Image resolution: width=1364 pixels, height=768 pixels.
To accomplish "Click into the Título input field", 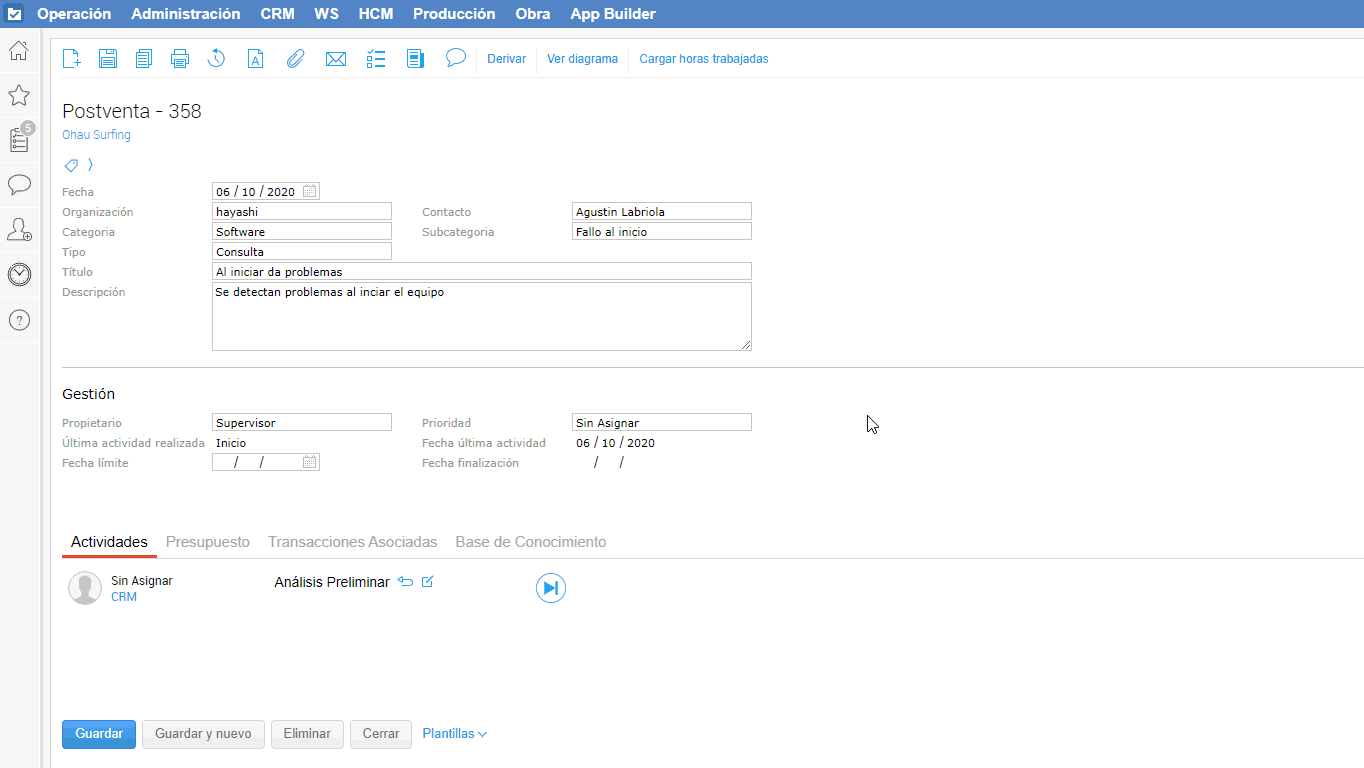I will pos(481,272).
